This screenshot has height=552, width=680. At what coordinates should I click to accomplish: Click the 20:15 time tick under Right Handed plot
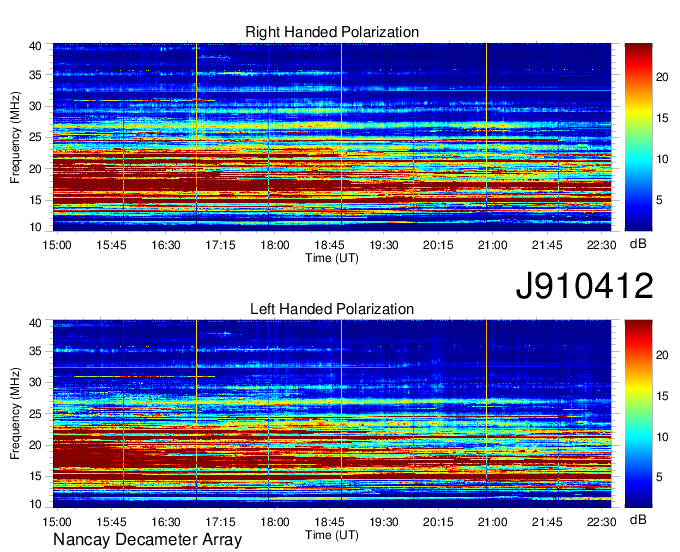[x=438, y=245]
